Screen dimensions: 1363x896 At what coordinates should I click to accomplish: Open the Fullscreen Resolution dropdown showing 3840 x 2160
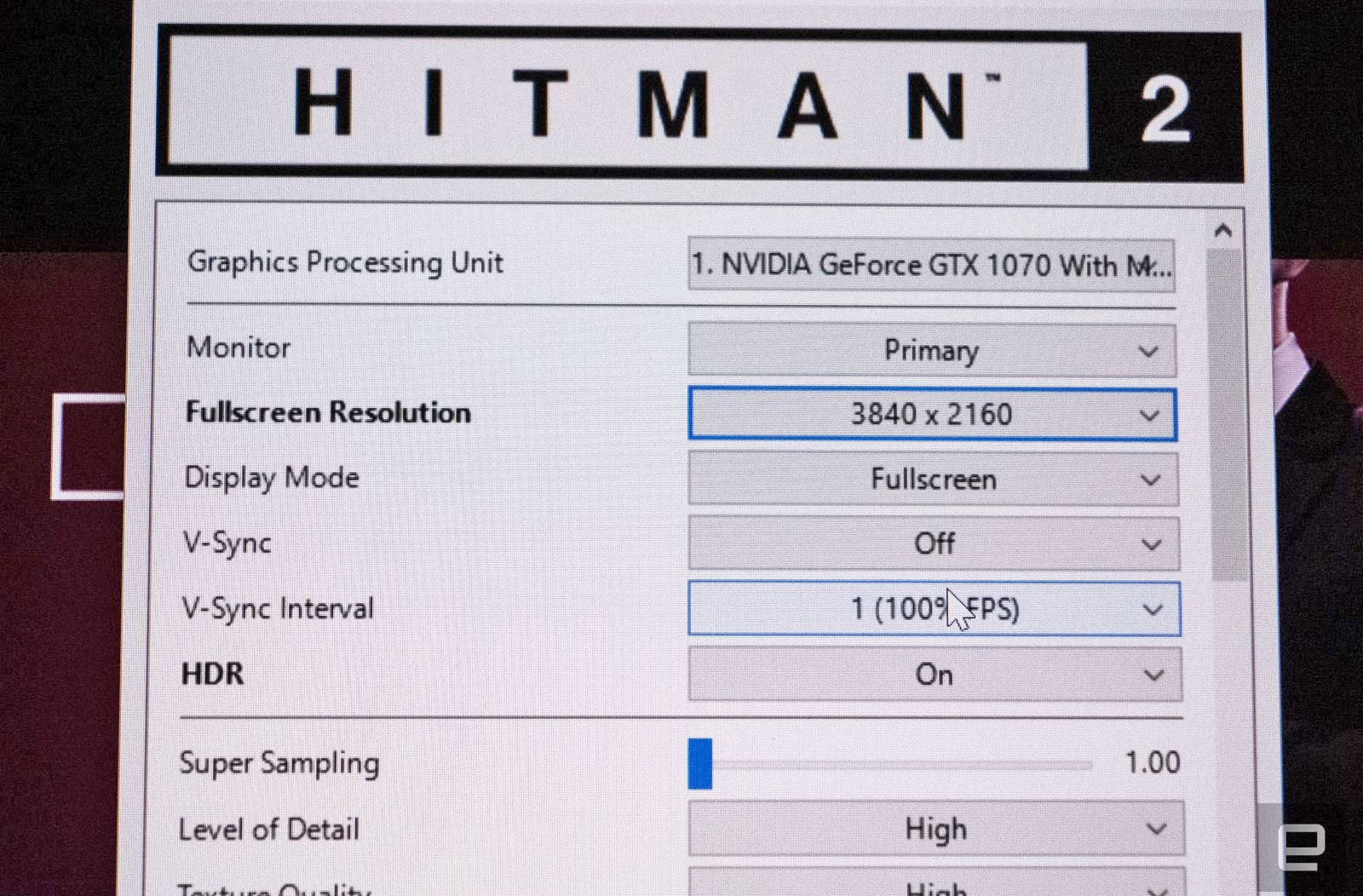coord(933,415)
